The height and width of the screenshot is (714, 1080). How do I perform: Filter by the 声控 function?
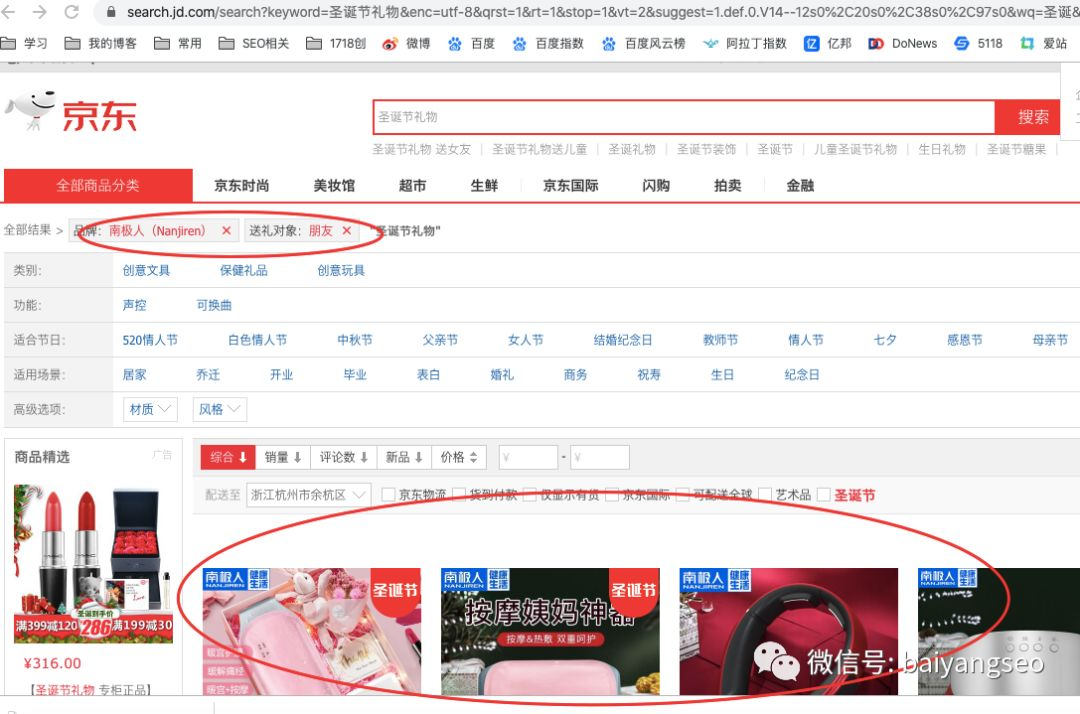tap(134, 305)
